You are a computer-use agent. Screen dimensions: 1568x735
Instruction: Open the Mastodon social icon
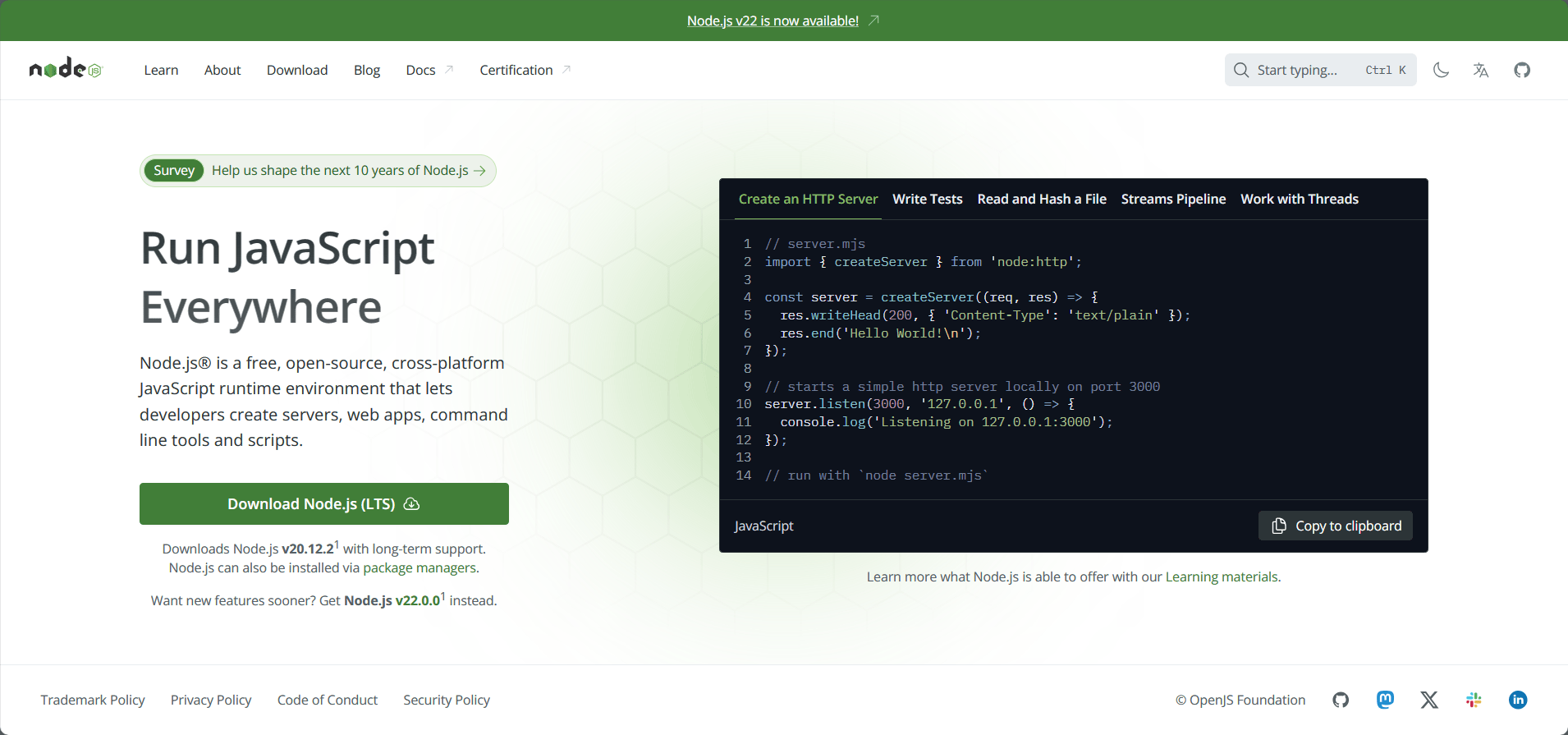[1385, 700]
